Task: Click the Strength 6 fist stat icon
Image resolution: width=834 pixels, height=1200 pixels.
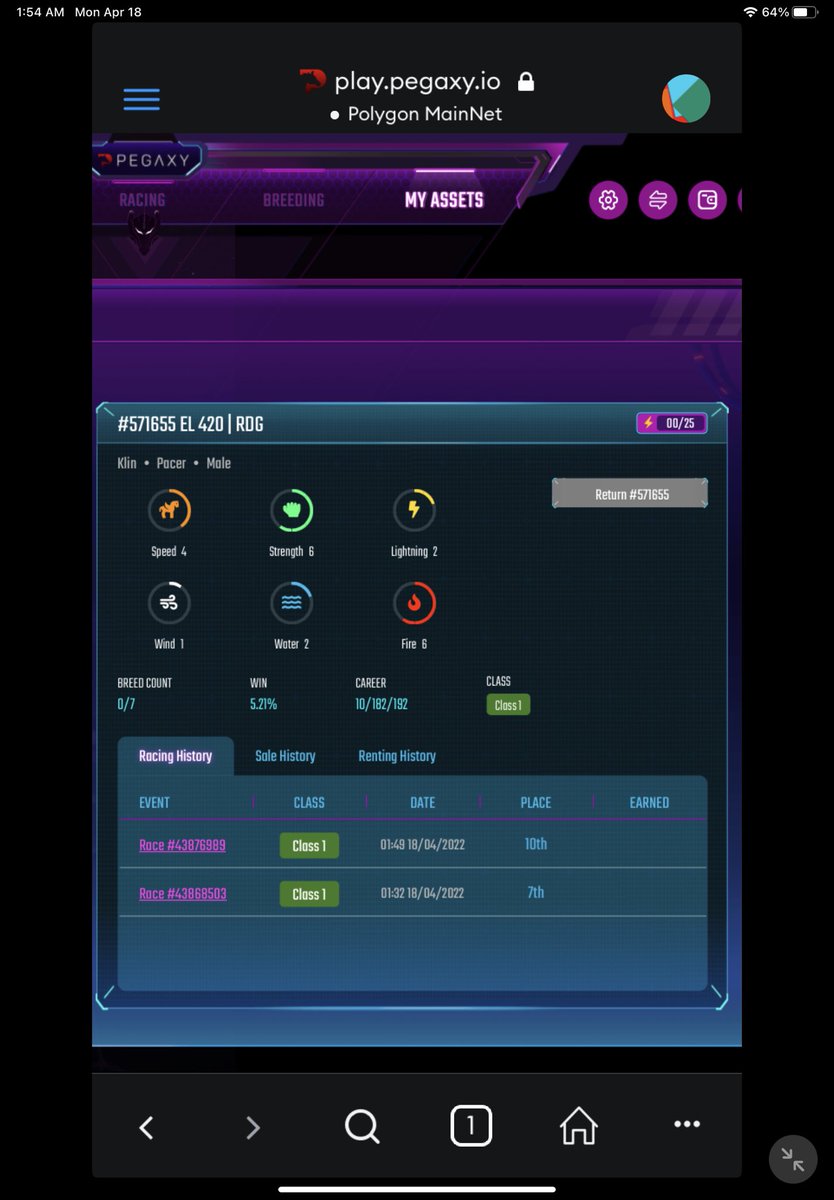Action: 292,510
